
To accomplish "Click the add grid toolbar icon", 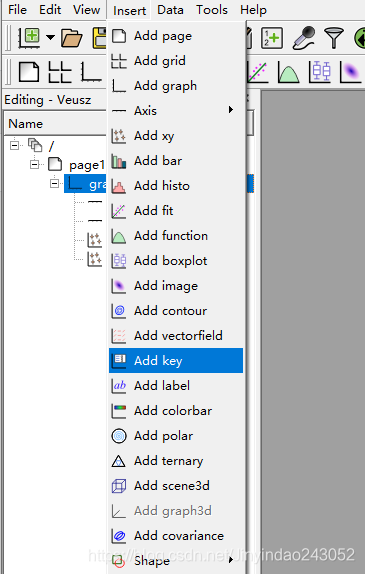I will tap(60, 71).
